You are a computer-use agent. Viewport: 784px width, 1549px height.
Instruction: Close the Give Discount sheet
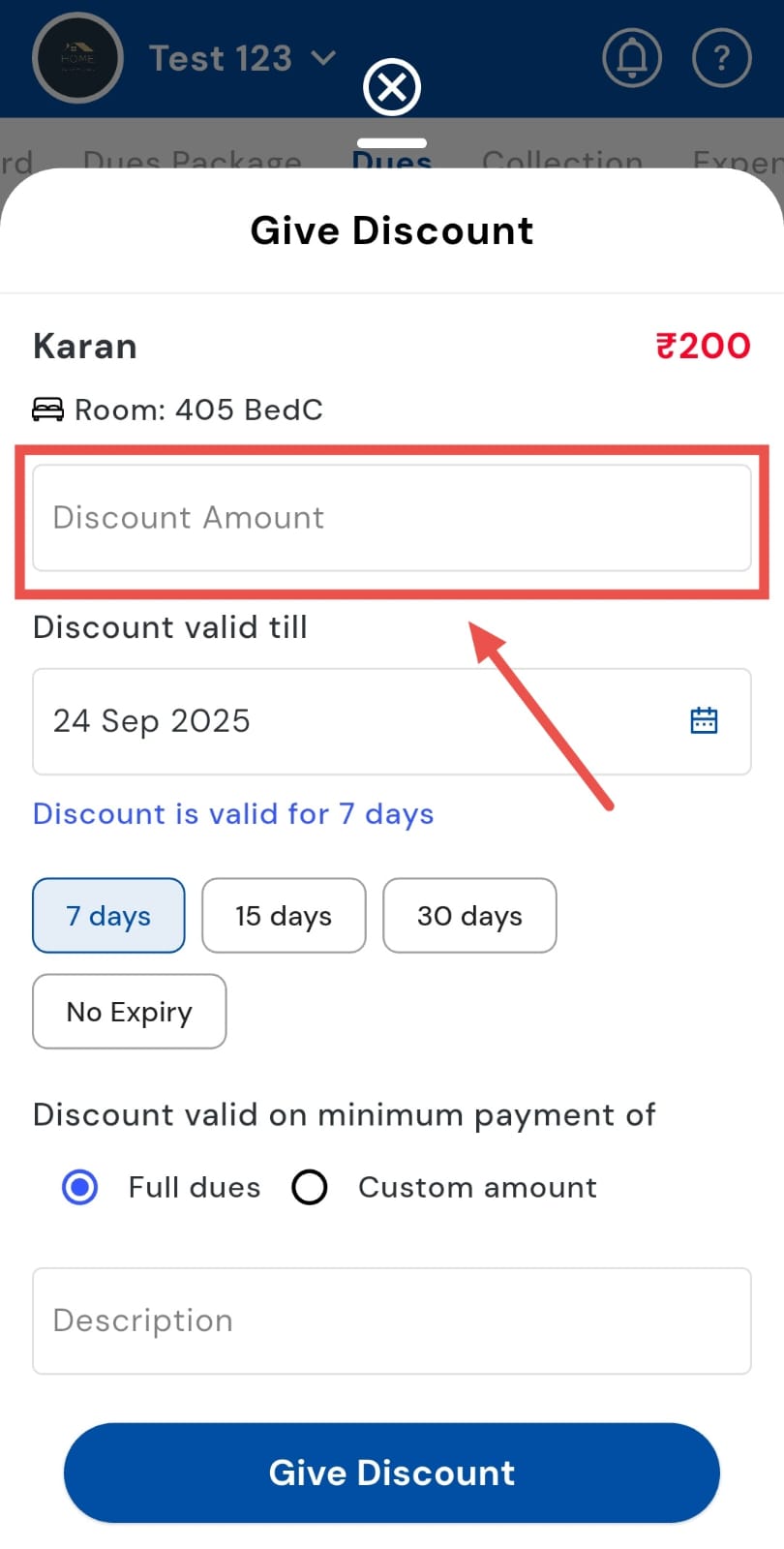coord(392,88)
